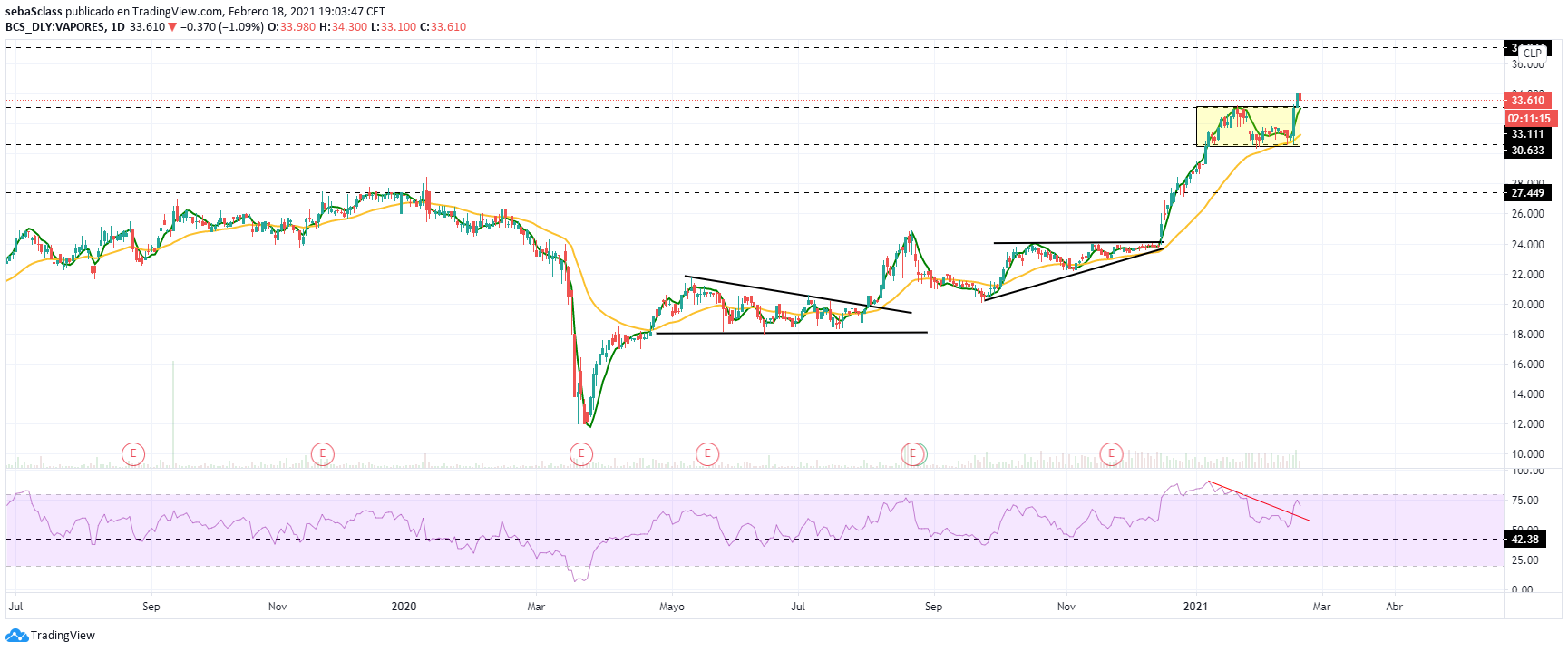Click the 75.00 RSI axis value
This screenshot has width=1568, height=652.
click(x=1525, y=500)
